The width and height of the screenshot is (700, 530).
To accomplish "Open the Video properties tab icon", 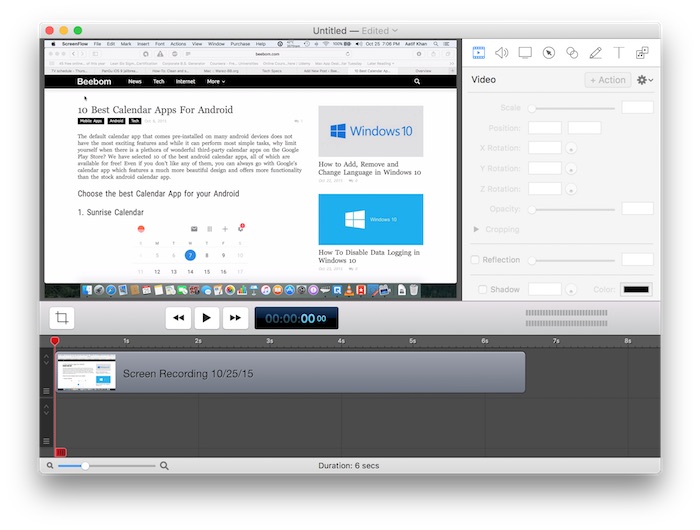I will click(479, 53).
